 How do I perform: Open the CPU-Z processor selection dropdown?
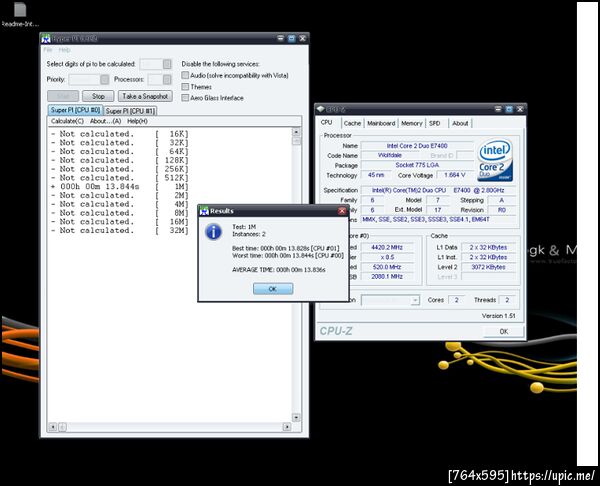point(415,300)
